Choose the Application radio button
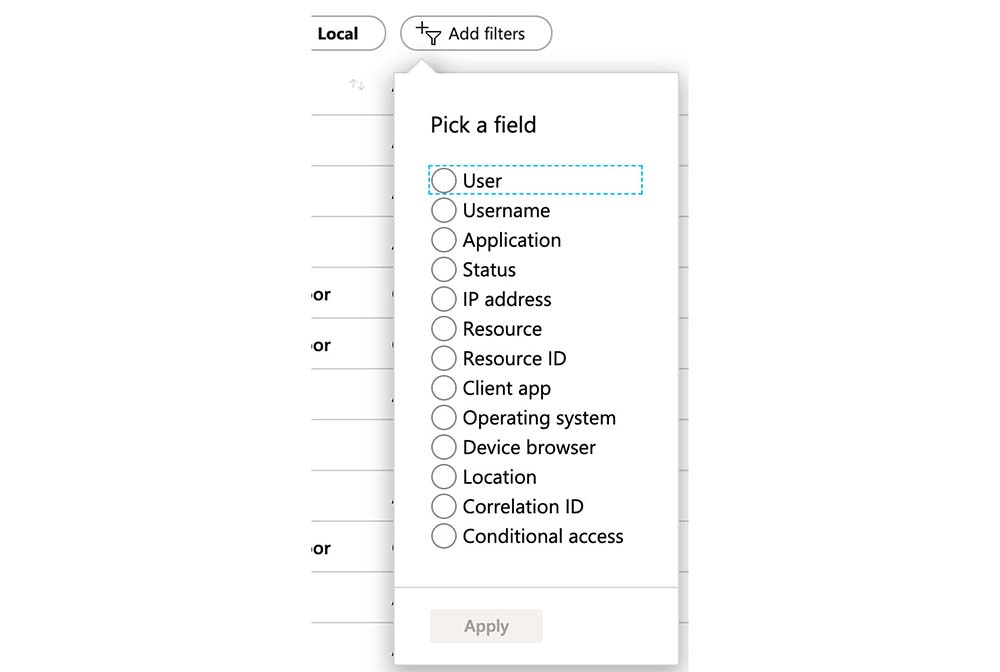The height and width of the screenshot is (672, 1000). 444,240
